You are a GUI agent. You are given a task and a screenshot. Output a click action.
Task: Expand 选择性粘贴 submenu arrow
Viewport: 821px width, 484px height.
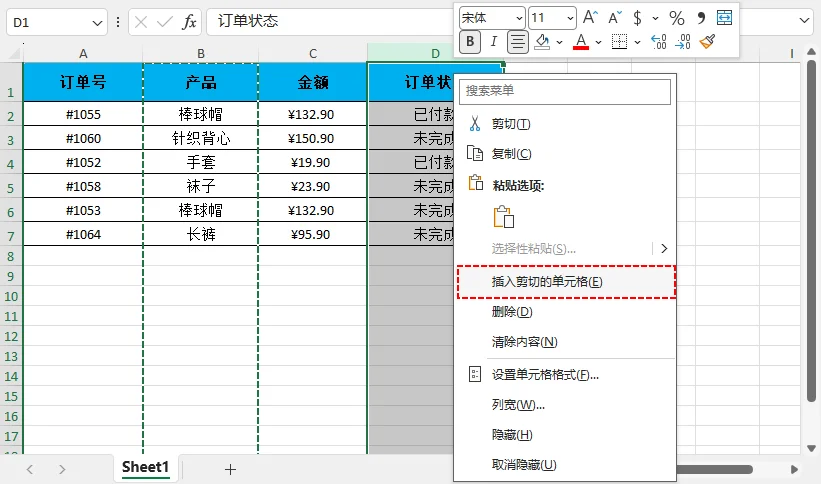pos(664,248)
